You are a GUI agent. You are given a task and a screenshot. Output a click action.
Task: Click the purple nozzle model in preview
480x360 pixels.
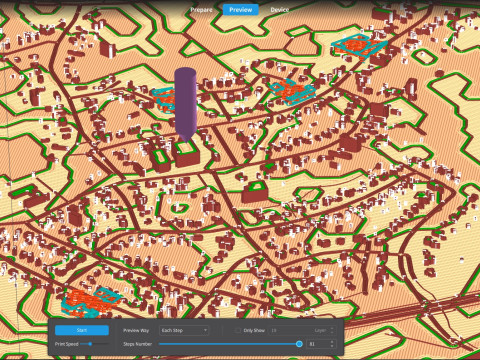[185, 104]
